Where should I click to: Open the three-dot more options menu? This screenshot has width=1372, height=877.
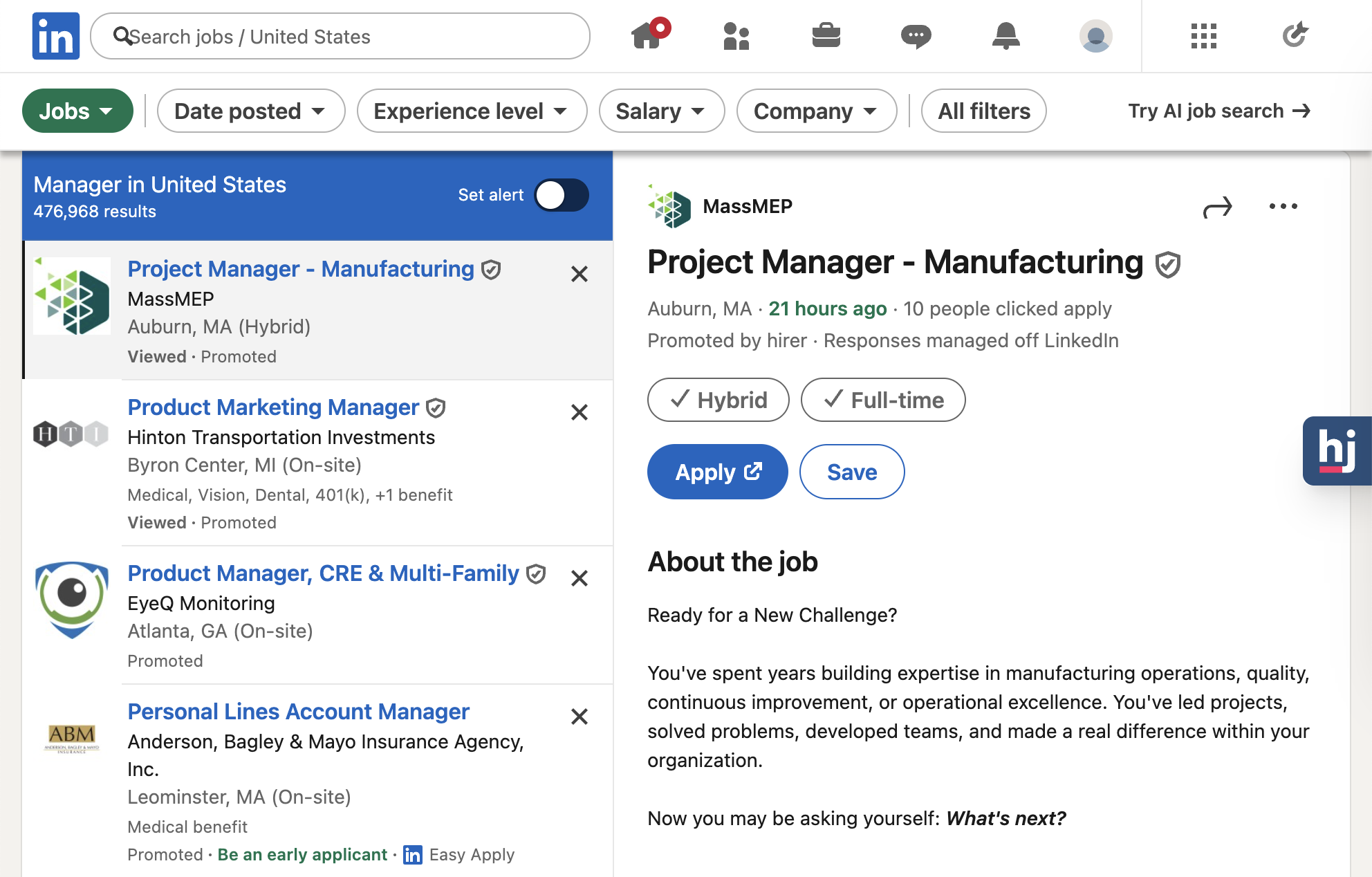[1283, 206]
